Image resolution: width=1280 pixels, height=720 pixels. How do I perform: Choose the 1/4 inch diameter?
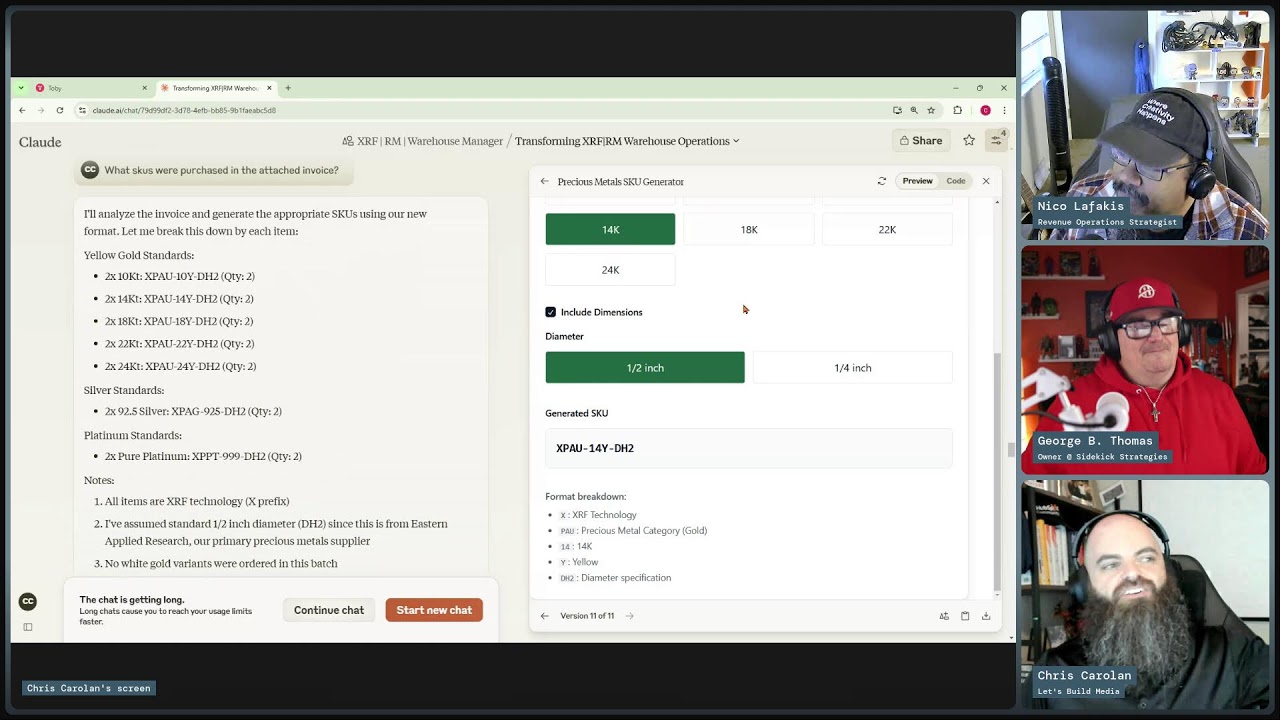pos(853,367)
